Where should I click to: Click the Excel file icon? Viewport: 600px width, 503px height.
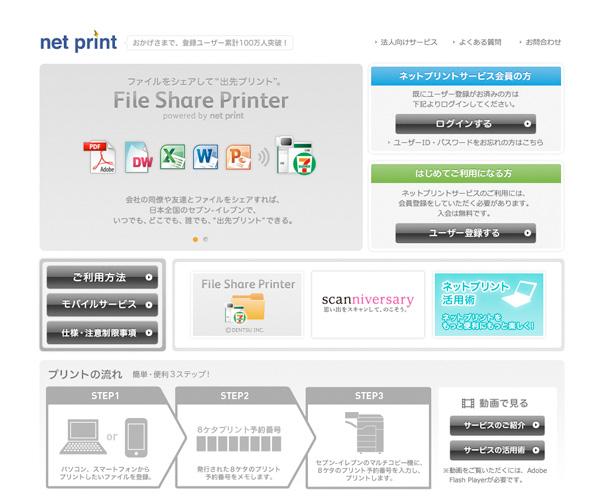[173, 156]
